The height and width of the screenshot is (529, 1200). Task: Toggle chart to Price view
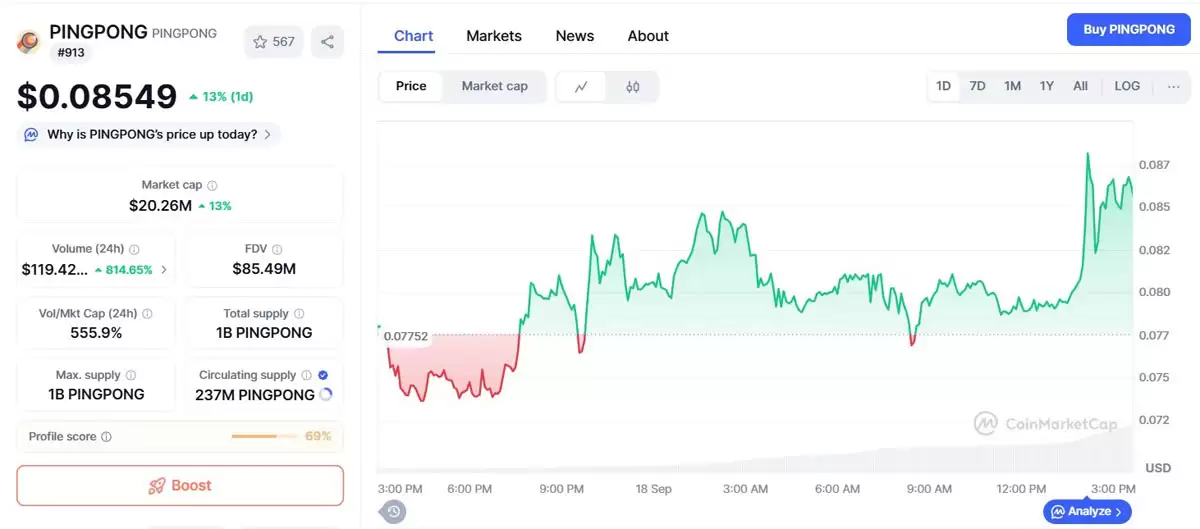(411, 86)
